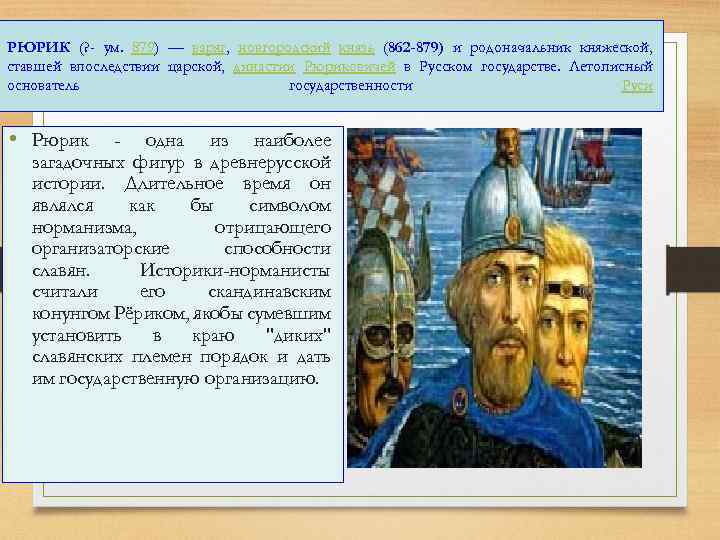Image resolution: width=720 pixels, height=540 pixels.
Task: Click the word "основатель" in the header
Action: pyautogui.click(x=44, y=86)
